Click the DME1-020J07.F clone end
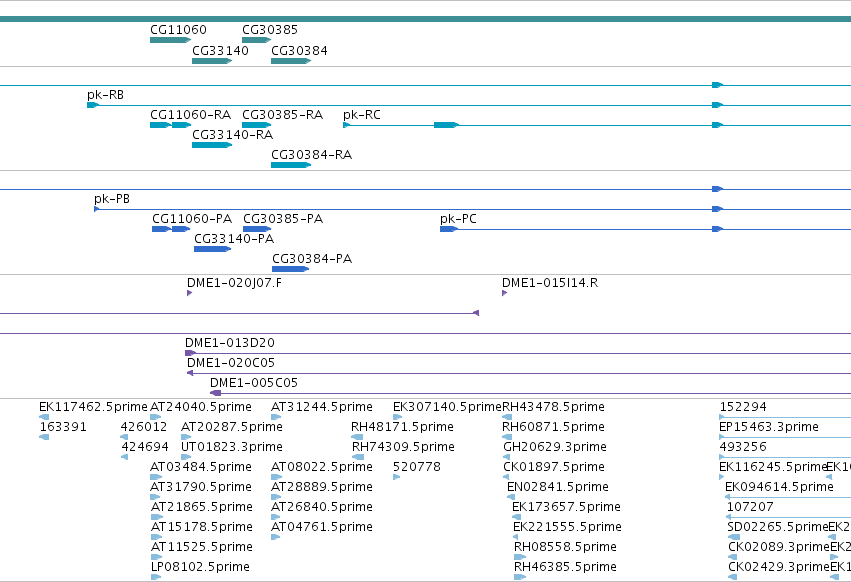The width and height of the screenshot is (851, 582). 189,293
